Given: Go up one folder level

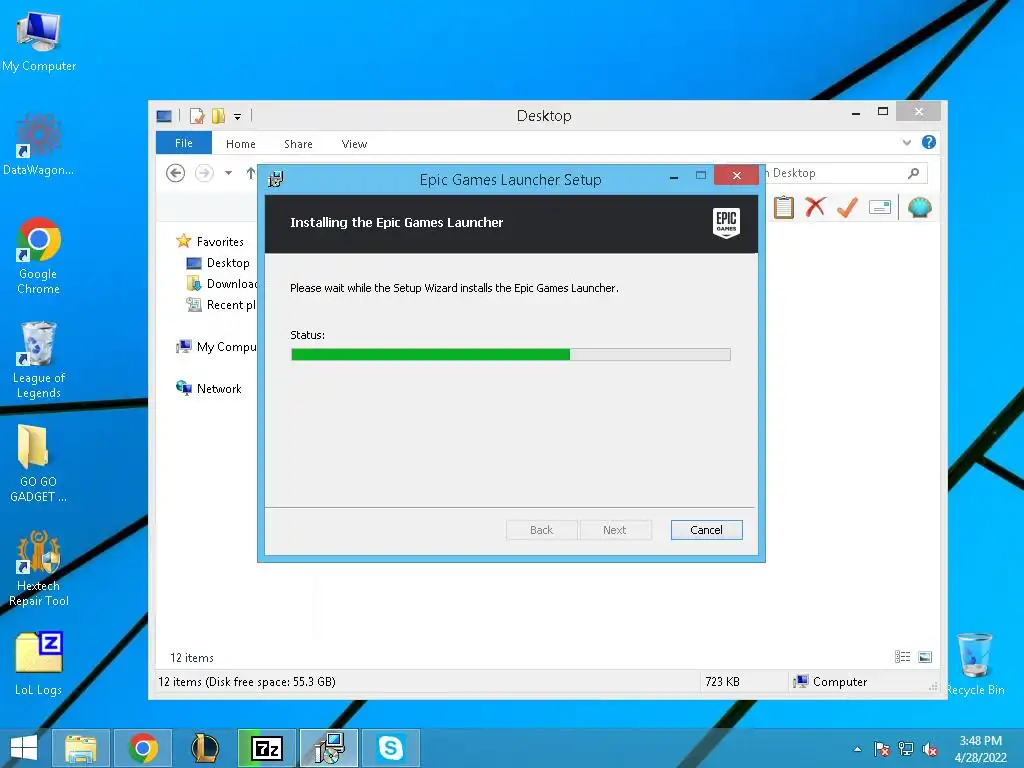Looking at the screenshot, I should point(250,173).
